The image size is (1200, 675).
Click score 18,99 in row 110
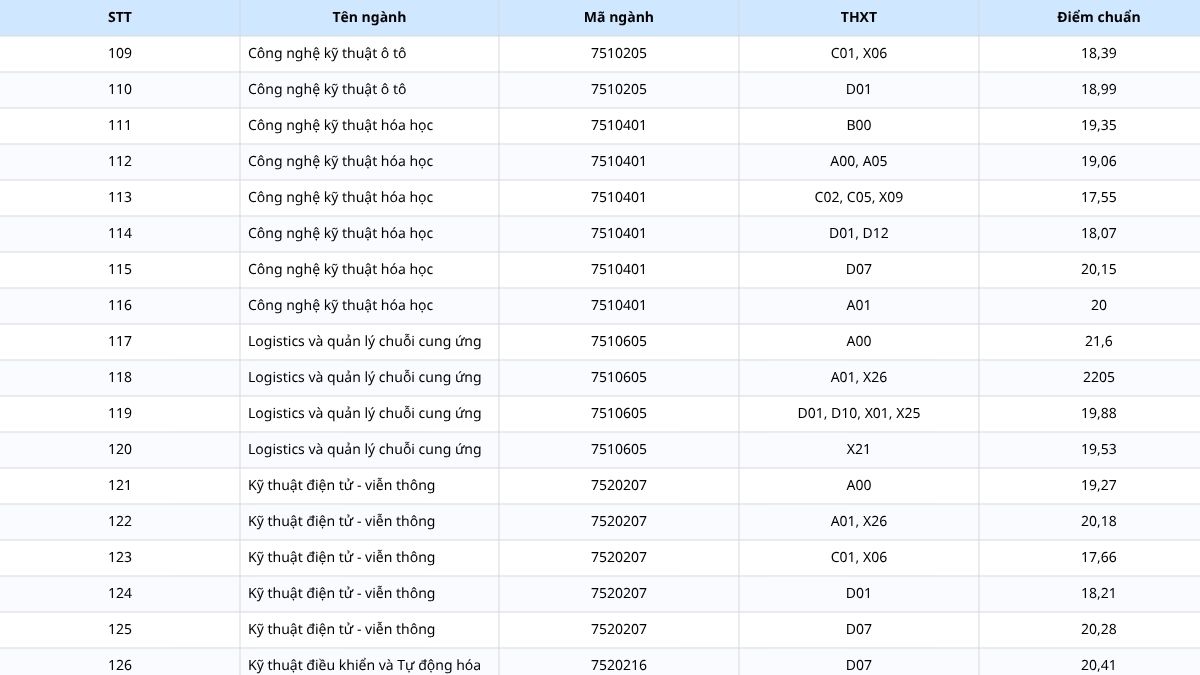pyautogui.click(x=1099, y=89)
